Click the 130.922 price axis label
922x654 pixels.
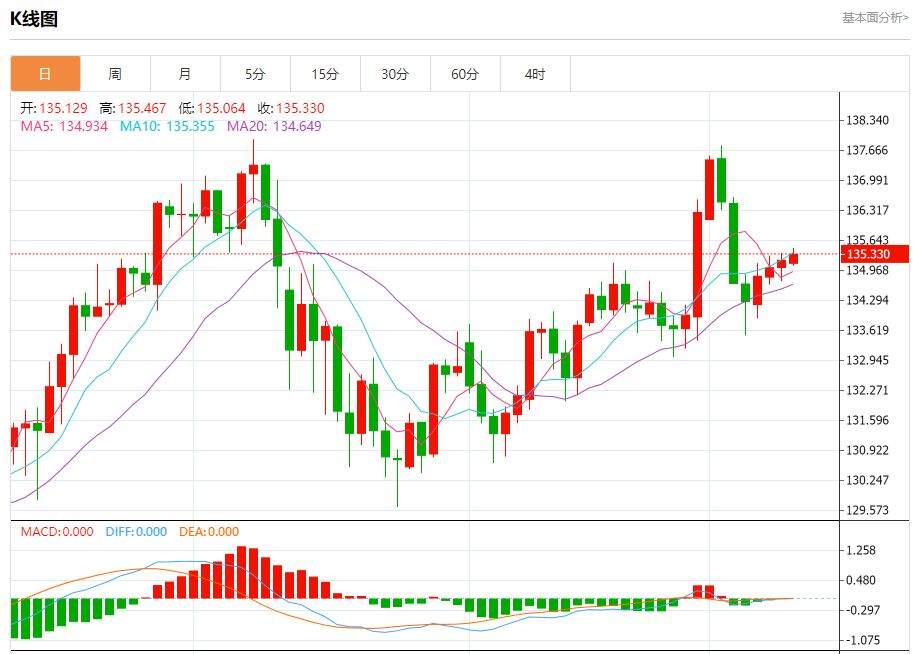coord(867,451)
